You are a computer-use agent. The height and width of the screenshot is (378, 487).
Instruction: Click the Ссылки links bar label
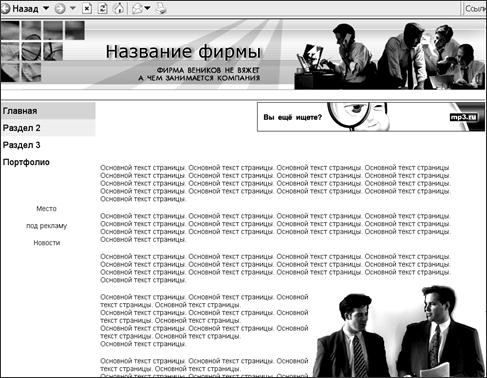click(x=476, y=9)
